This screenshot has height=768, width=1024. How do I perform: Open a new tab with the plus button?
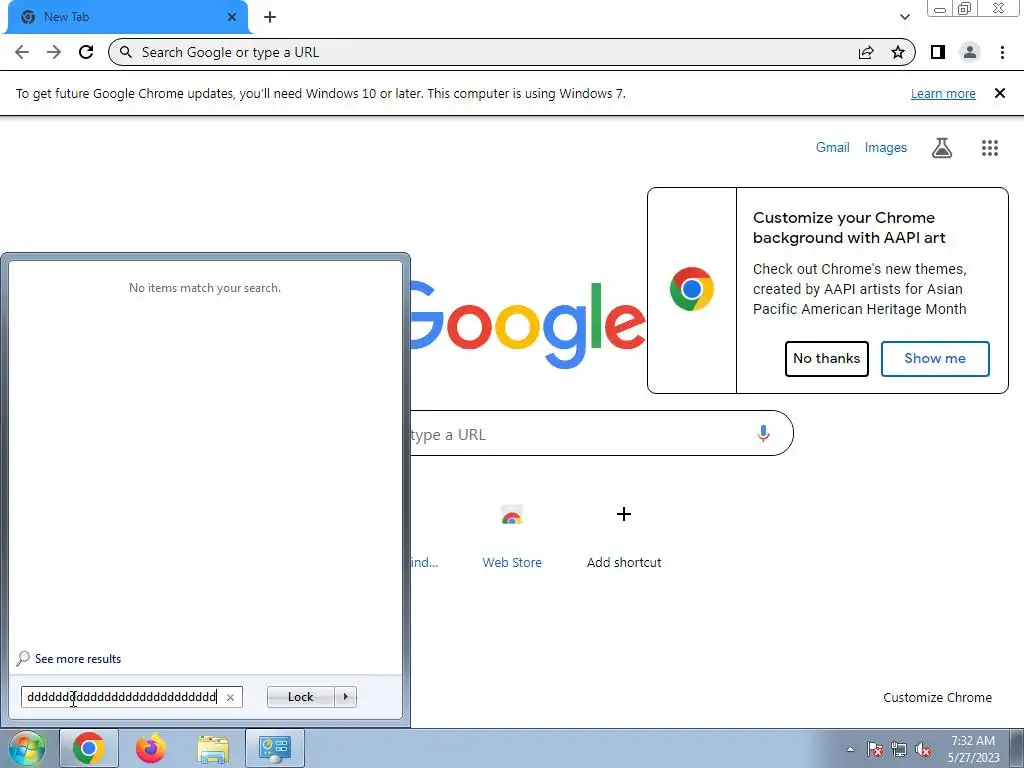click(x=270, y=17)
